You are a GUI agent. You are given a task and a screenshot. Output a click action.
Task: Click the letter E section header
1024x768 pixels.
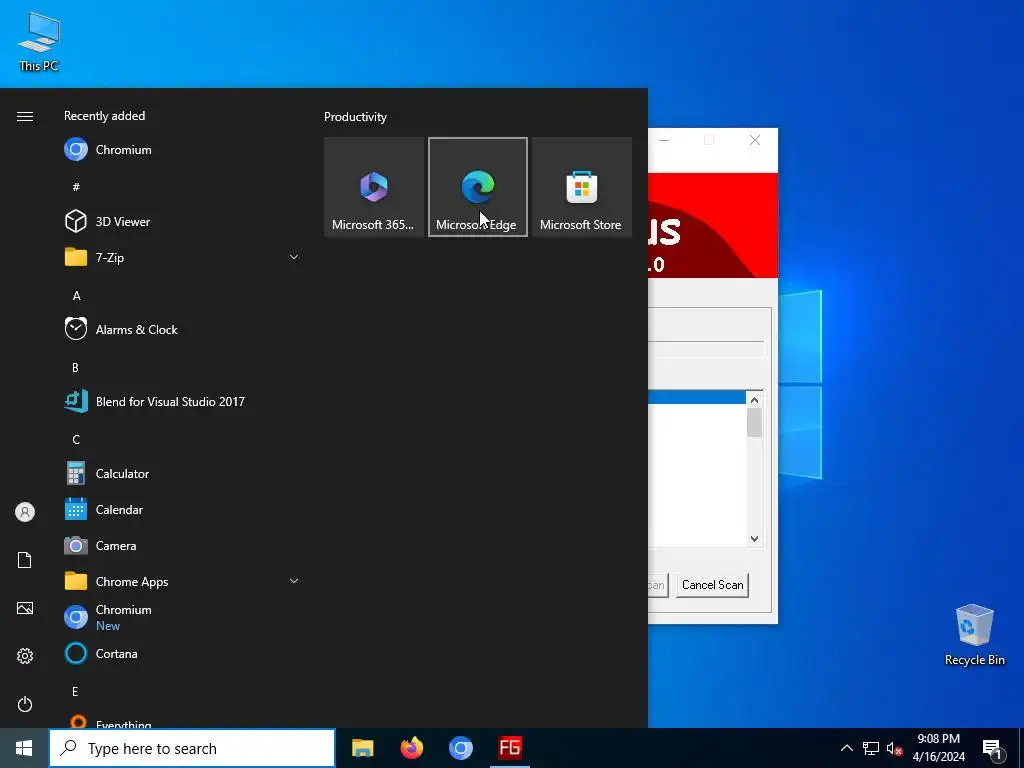click(x=75, y=692)
